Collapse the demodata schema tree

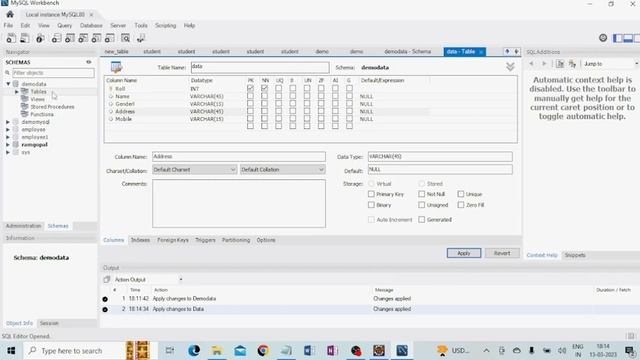point(8,84)
